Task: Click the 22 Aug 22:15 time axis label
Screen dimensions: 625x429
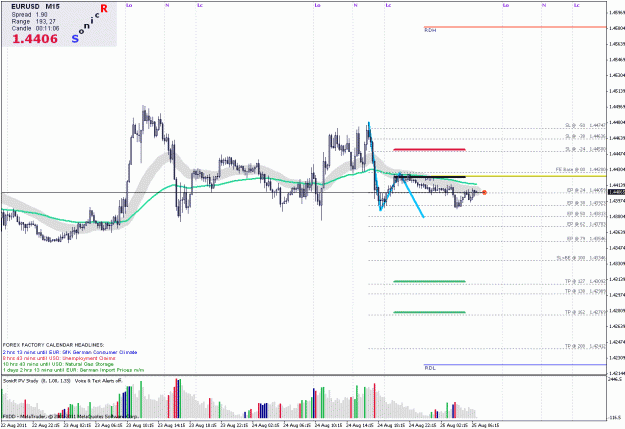Action: (46, 425)
